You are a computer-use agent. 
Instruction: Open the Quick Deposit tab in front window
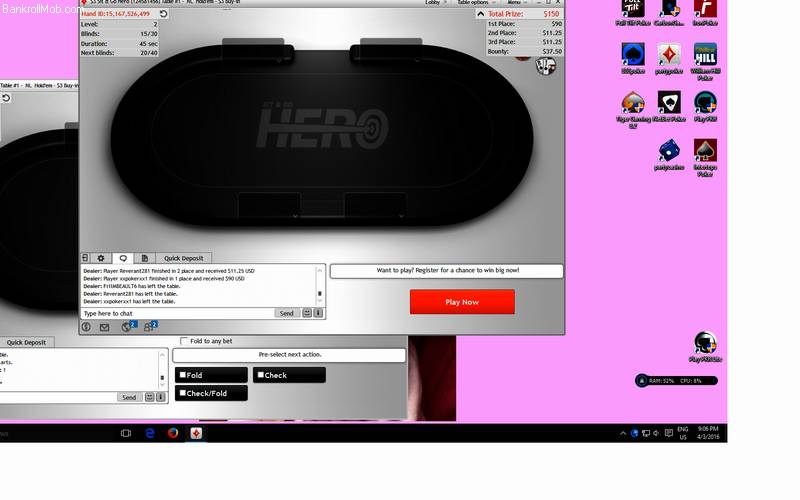click(x=184, y=258)
